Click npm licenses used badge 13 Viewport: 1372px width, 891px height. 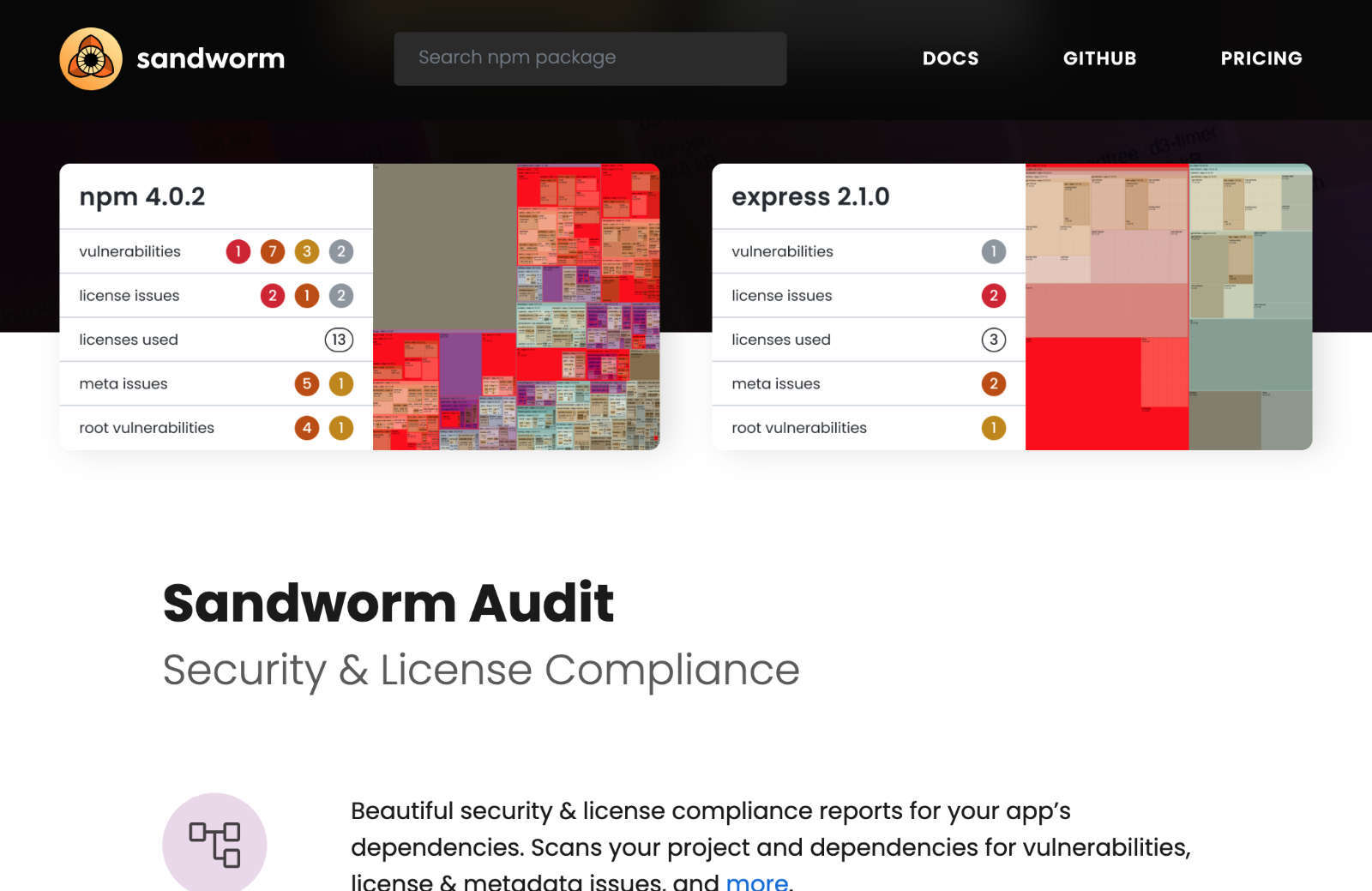pos(339,340)
